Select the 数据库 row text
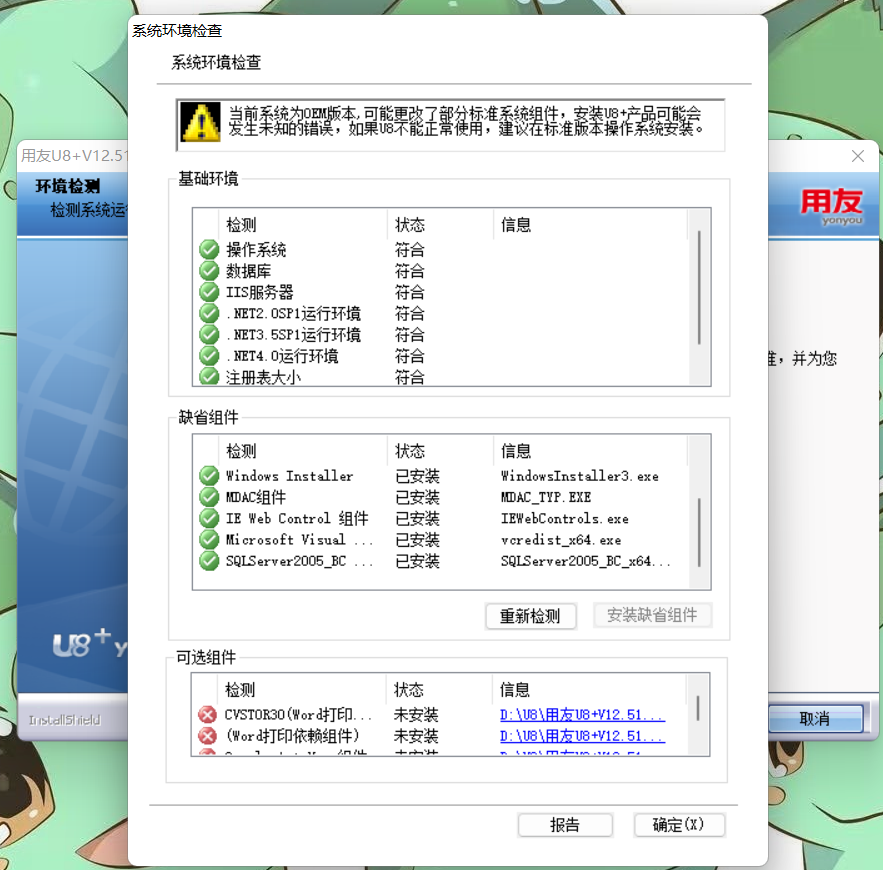883x870 pixels. pyautogui.click(x=248, y=271)
